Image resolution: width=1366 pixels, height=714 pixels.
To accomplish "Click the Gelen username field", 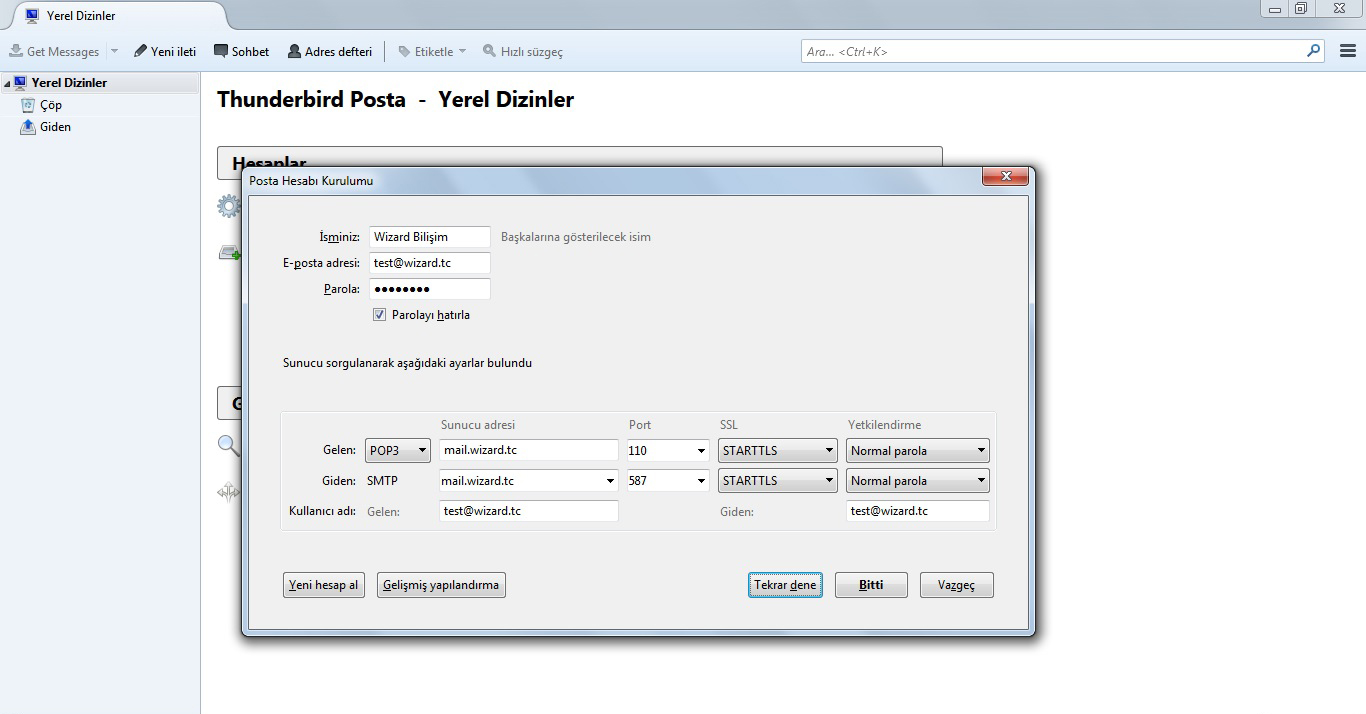I will click(529, 511).
